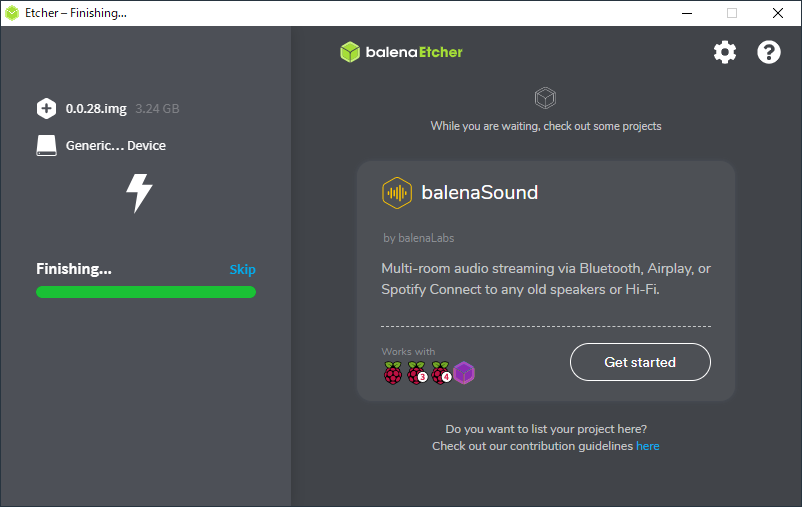Click the lightning bolt flash icon
The height and width of the screenshot is (507, 802).
tap(139, 193)
